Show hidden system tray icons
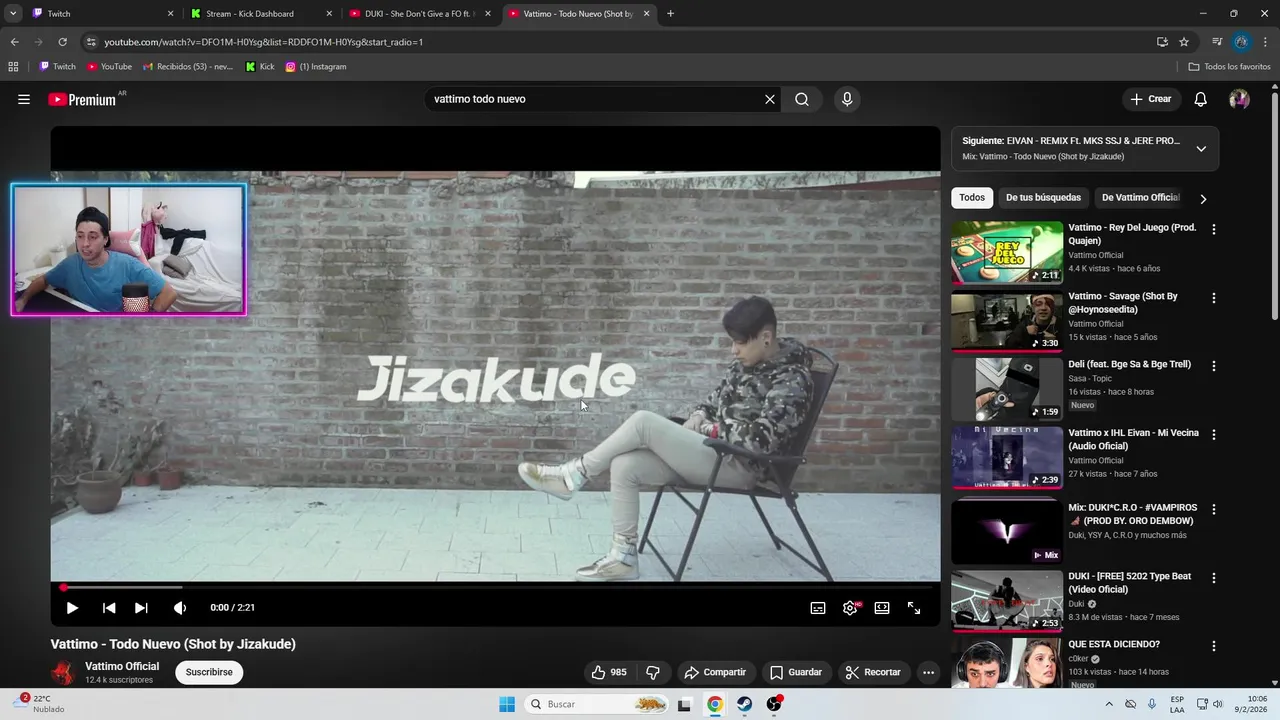Screen dimensions: 1280x720 1109,704
